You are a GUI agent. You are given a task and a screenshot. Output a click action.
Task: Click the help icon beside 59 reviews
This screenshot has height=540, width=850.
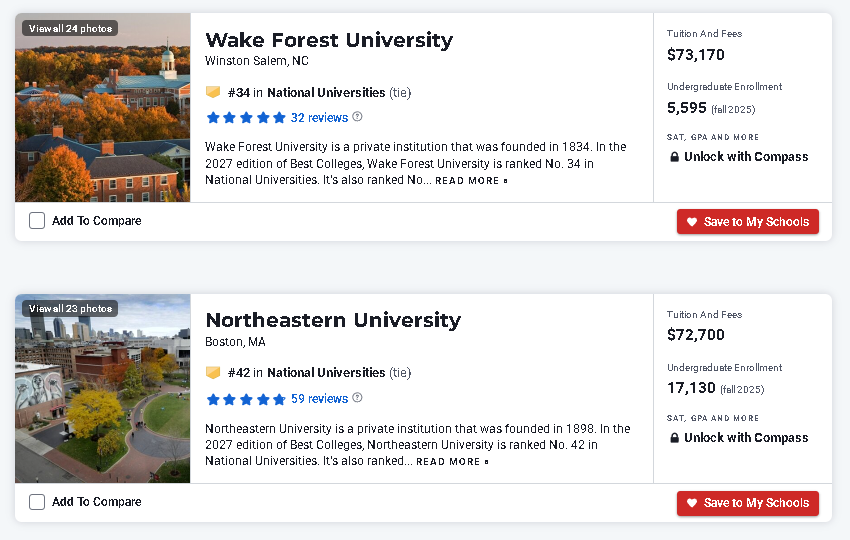(x=357, y=397)
